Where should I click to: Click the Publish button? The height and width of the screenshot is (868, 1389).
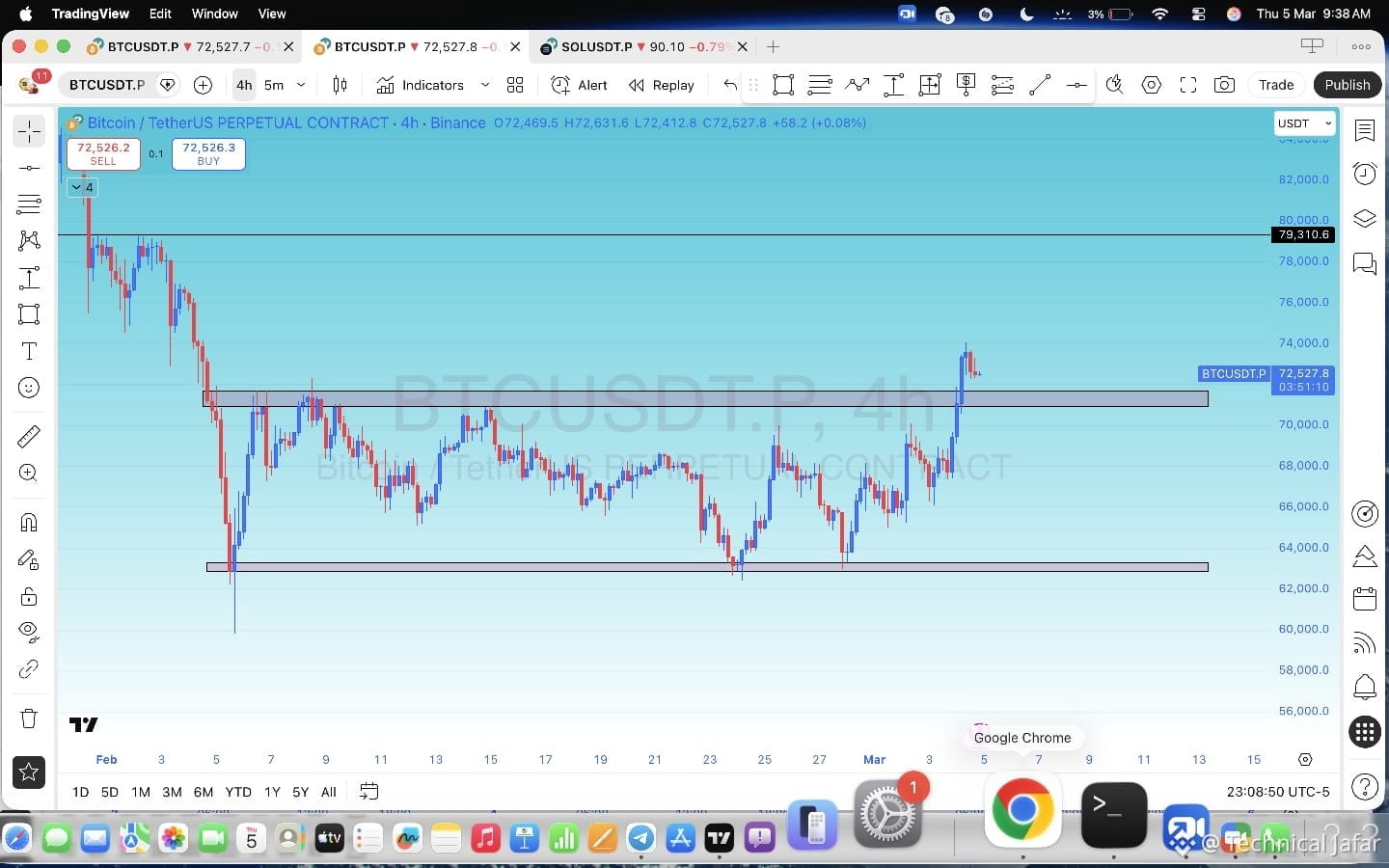[x=1347, y=85]
